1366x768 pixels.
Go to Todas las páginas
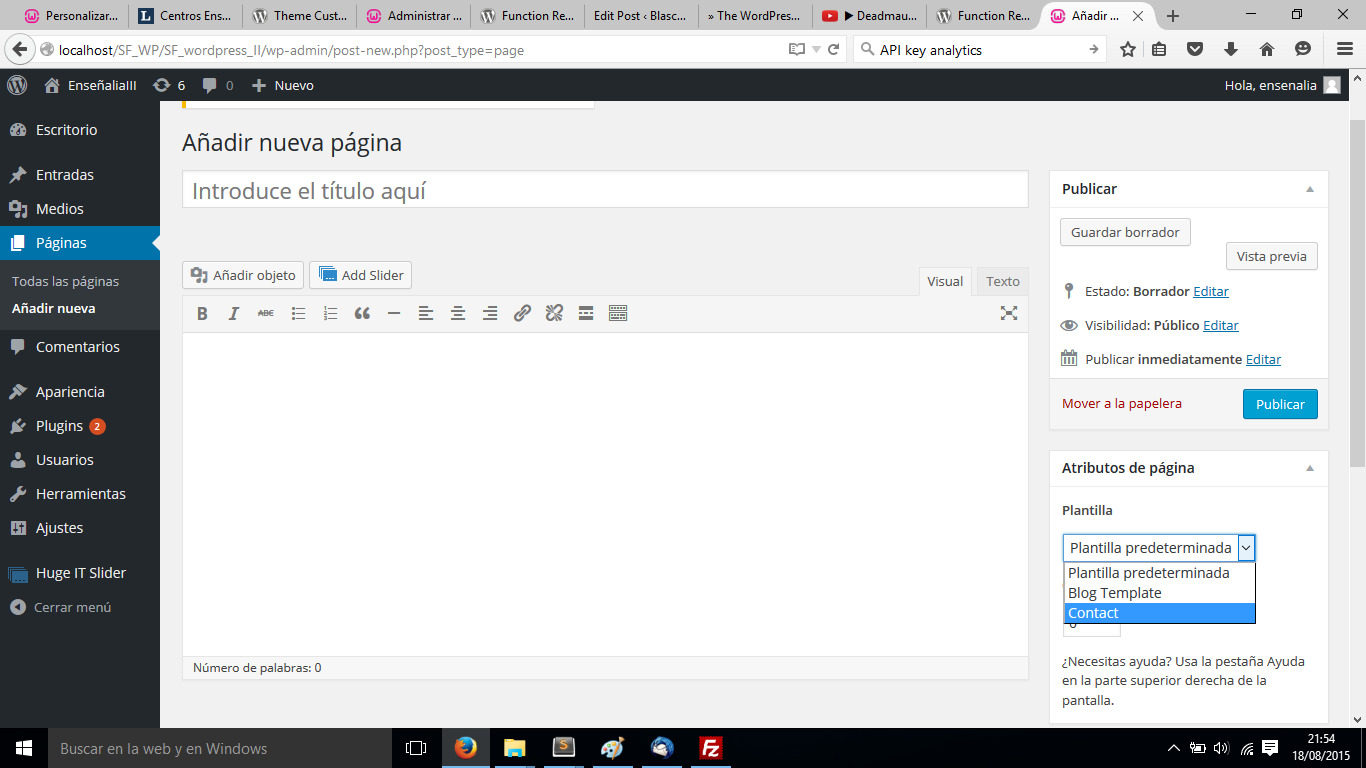point(65,281)
